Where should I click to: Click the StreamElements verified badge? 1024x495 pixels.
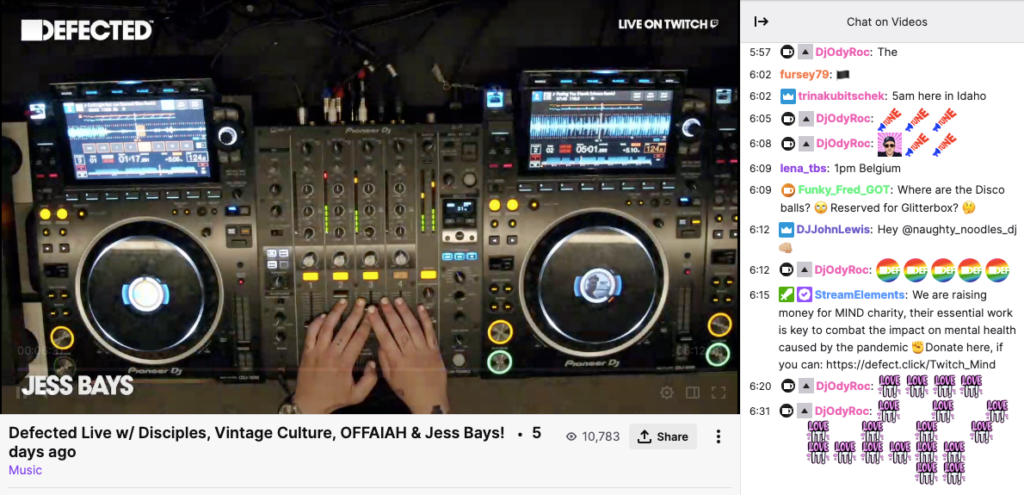tap(804, 295)
